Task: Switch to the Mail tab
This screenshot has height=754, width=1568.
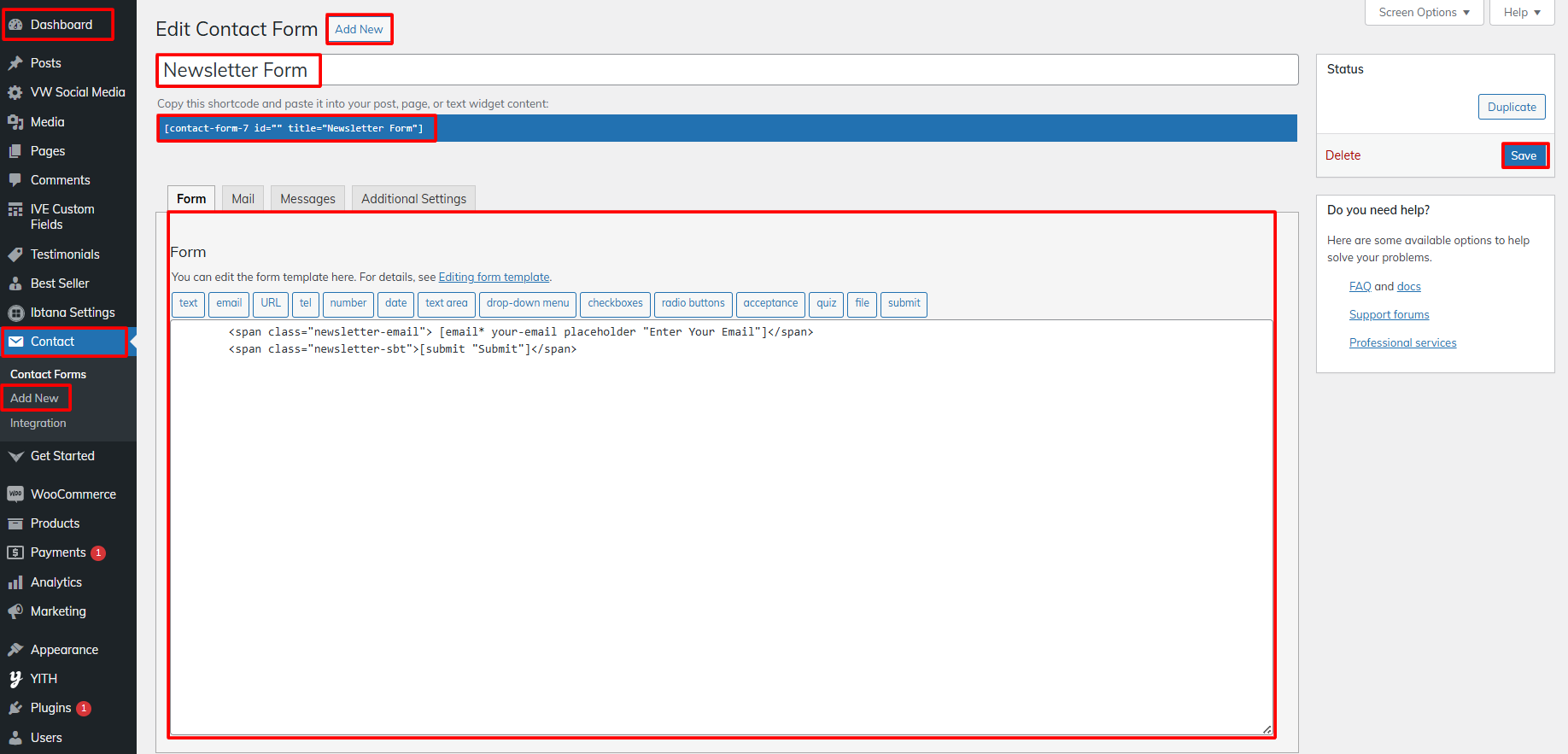Action: tap(243, 199)
